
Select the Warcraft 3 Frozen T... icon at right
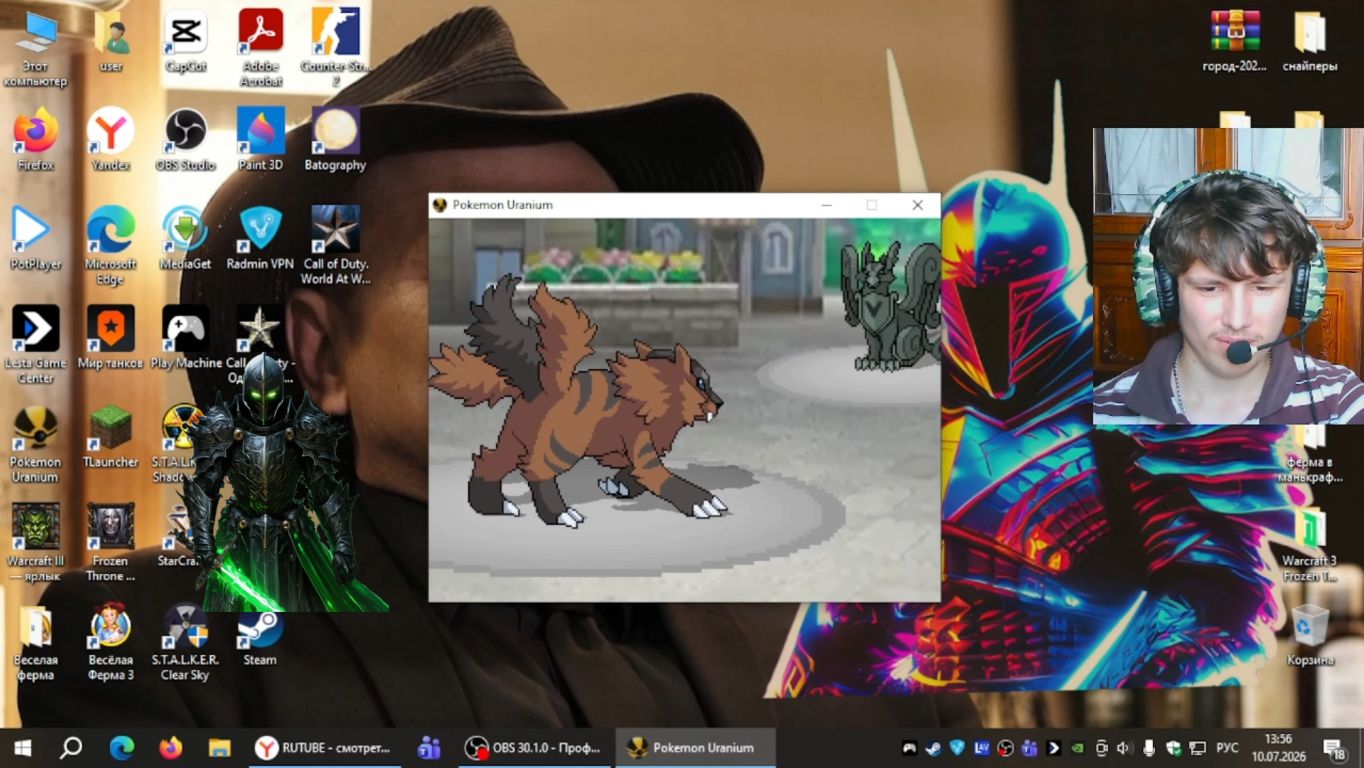tap(1310, 544)
